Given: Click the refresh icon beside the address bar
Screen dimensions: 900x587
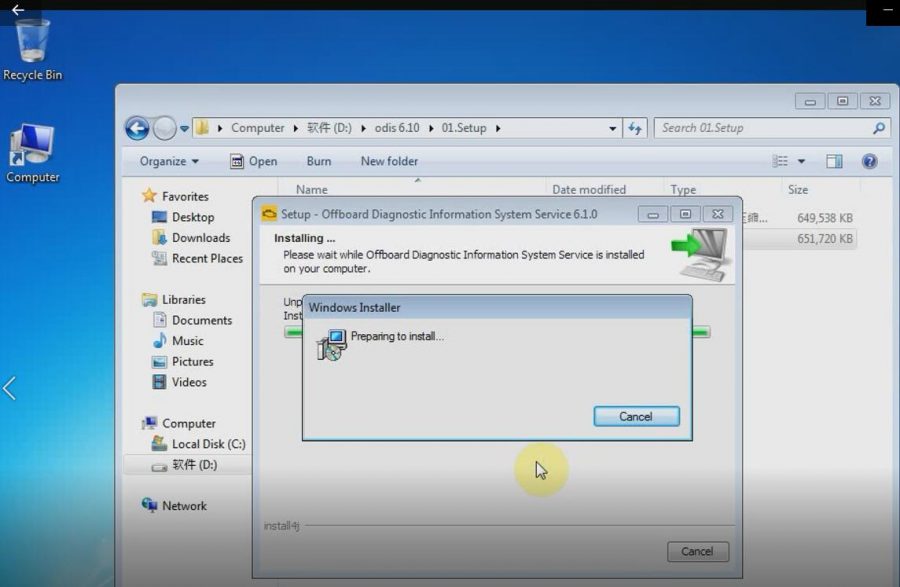Looking at the screenshot, I should pyautogui.click(x=635, y=128).
